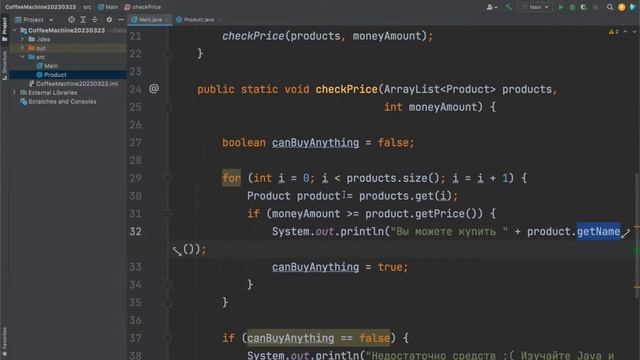Fold the if block at line 37

168,338
